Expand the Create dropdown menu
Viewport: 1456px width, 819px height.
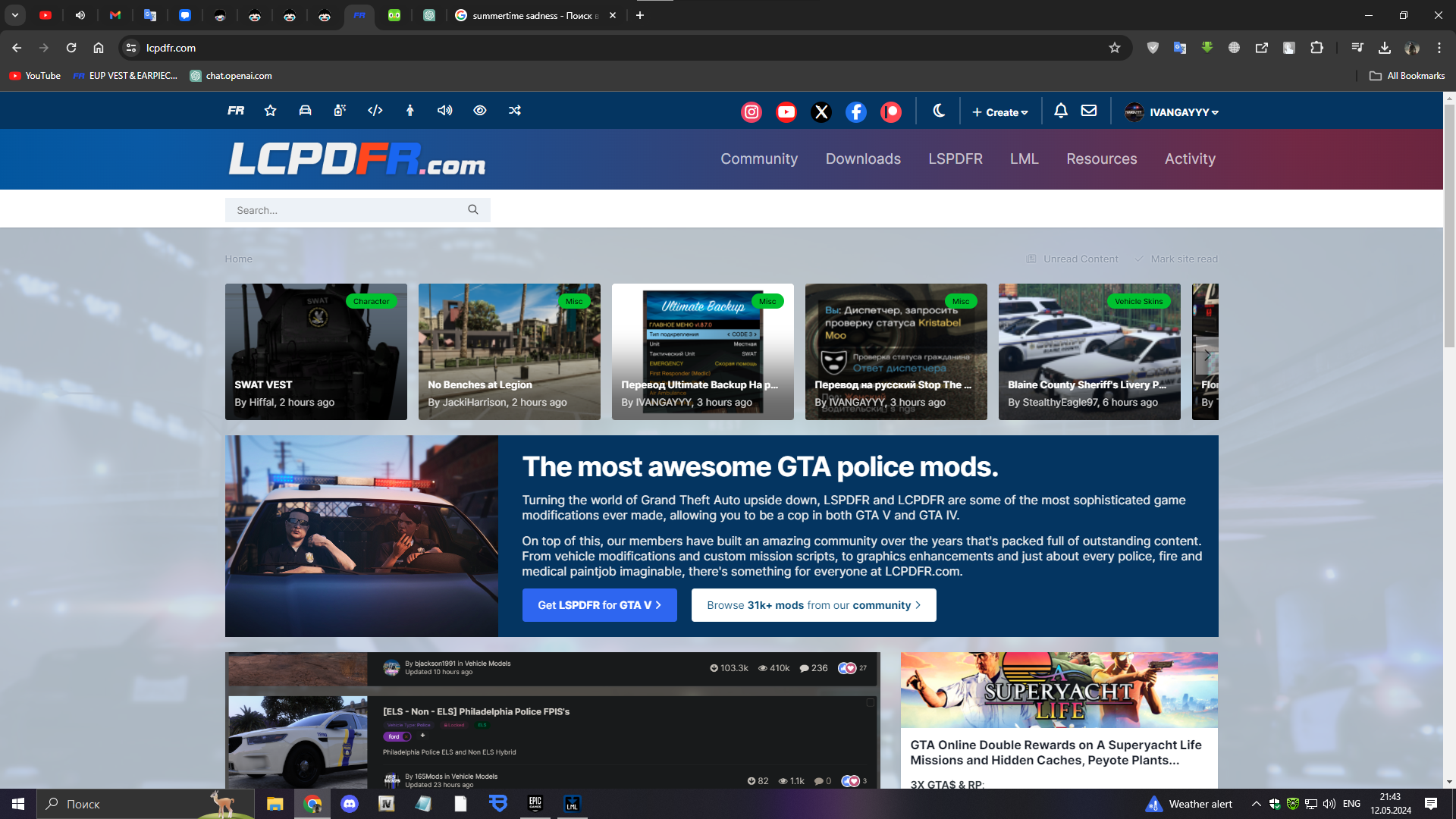1000,112
